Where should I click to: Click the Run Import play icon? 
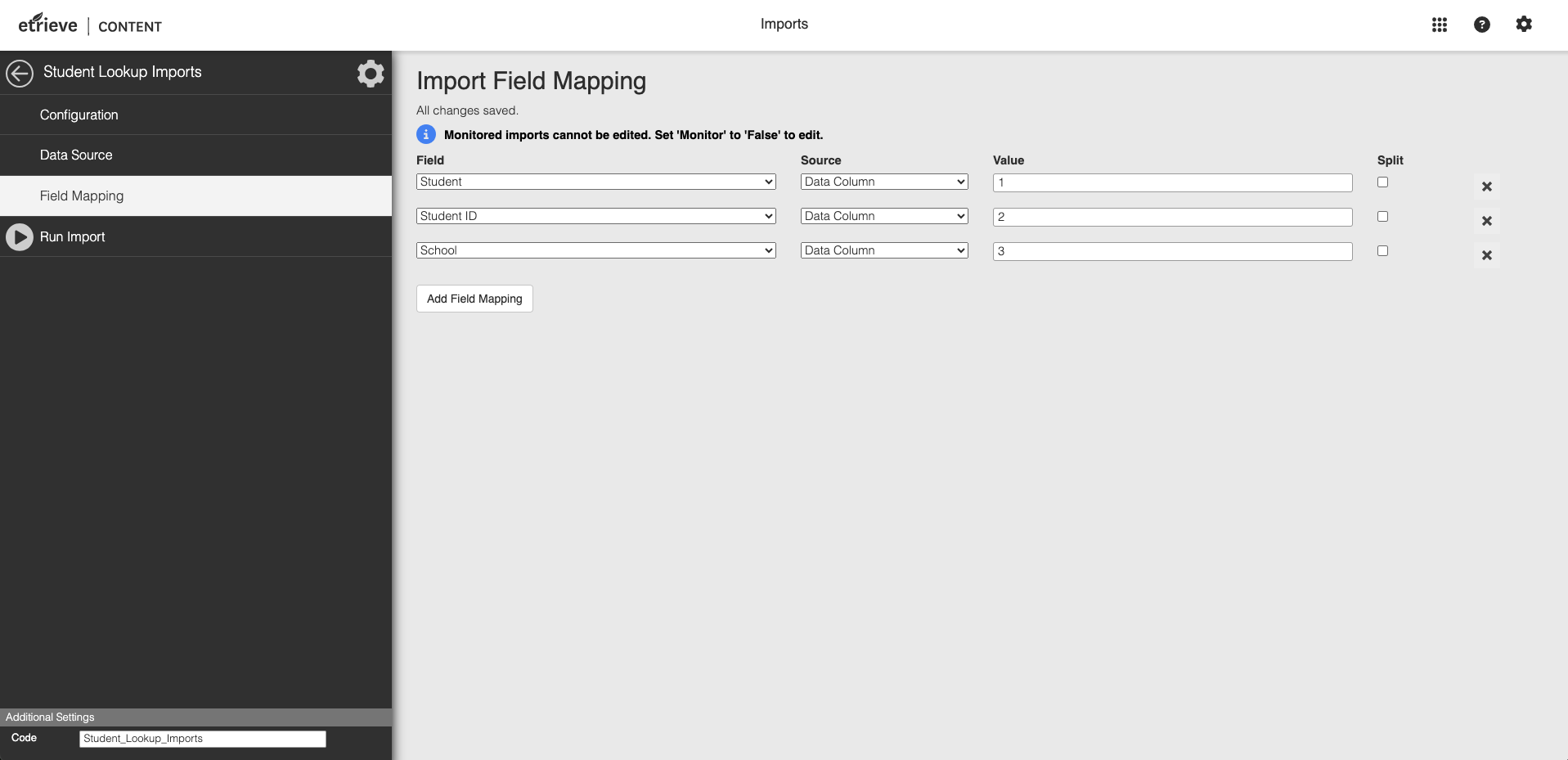coord(19,236)
